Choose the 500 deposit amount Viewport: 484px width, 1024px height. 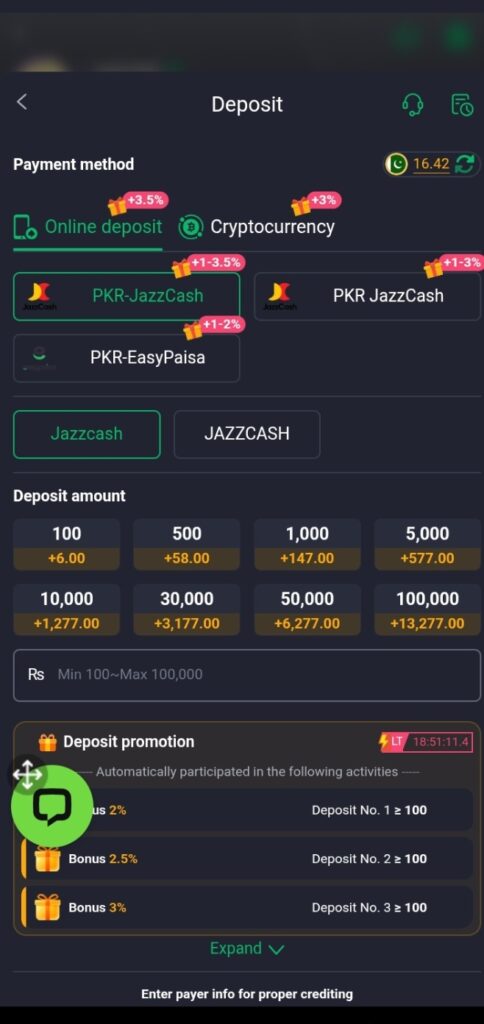click(187, 545)
